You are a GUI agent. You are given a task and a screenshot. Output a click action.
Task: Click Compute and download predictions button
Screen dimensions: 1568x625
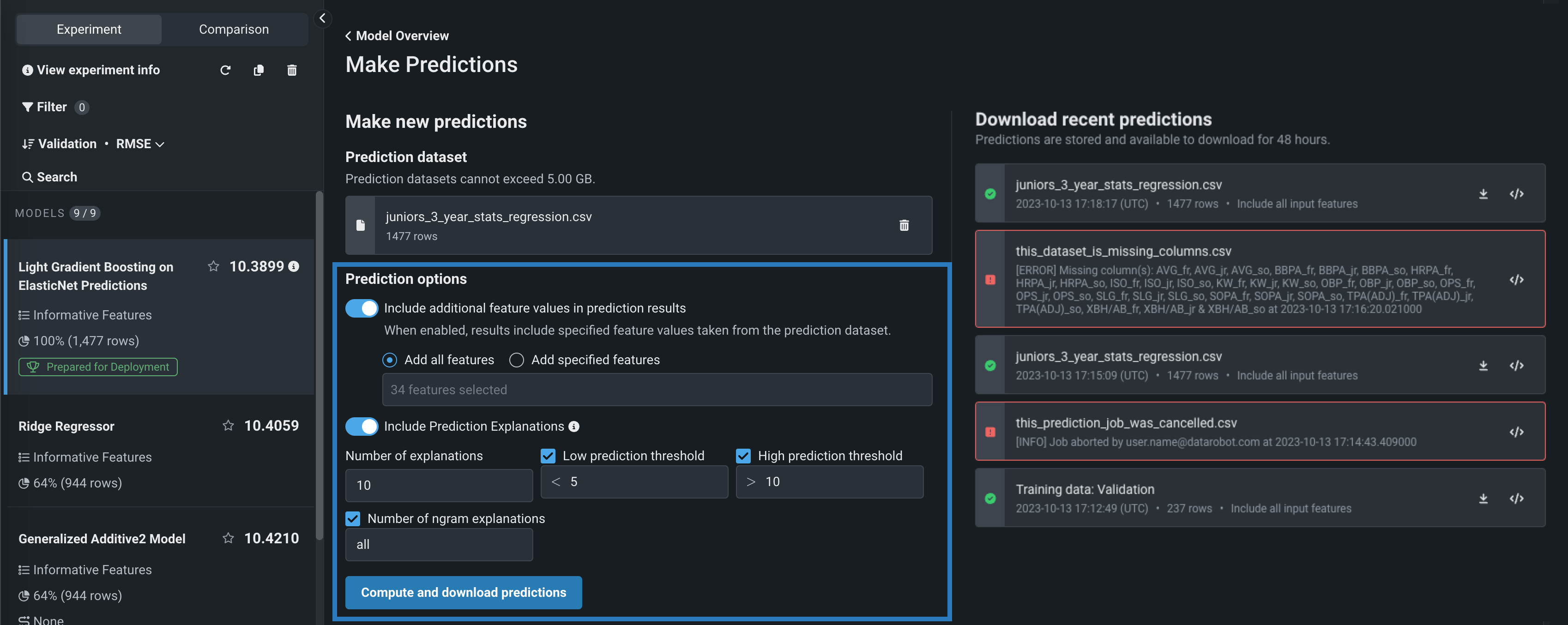(463, 592)
